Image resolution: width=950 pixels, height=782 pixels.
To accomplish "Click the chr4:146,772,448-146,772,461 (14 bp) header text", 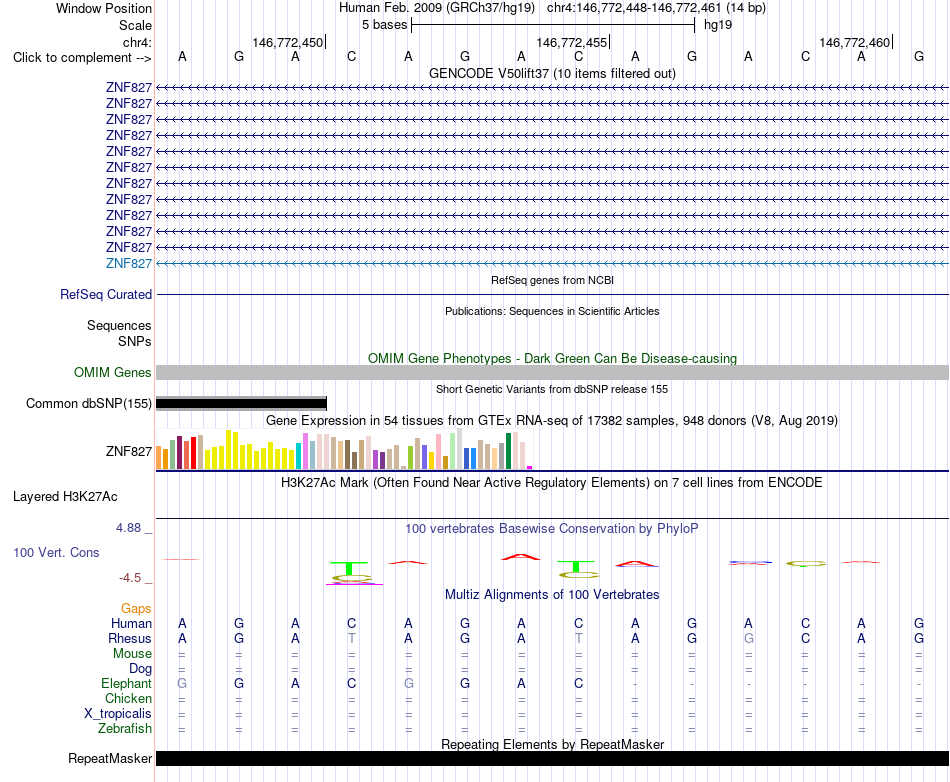I will pyautogui.click(x=656, y=8).
